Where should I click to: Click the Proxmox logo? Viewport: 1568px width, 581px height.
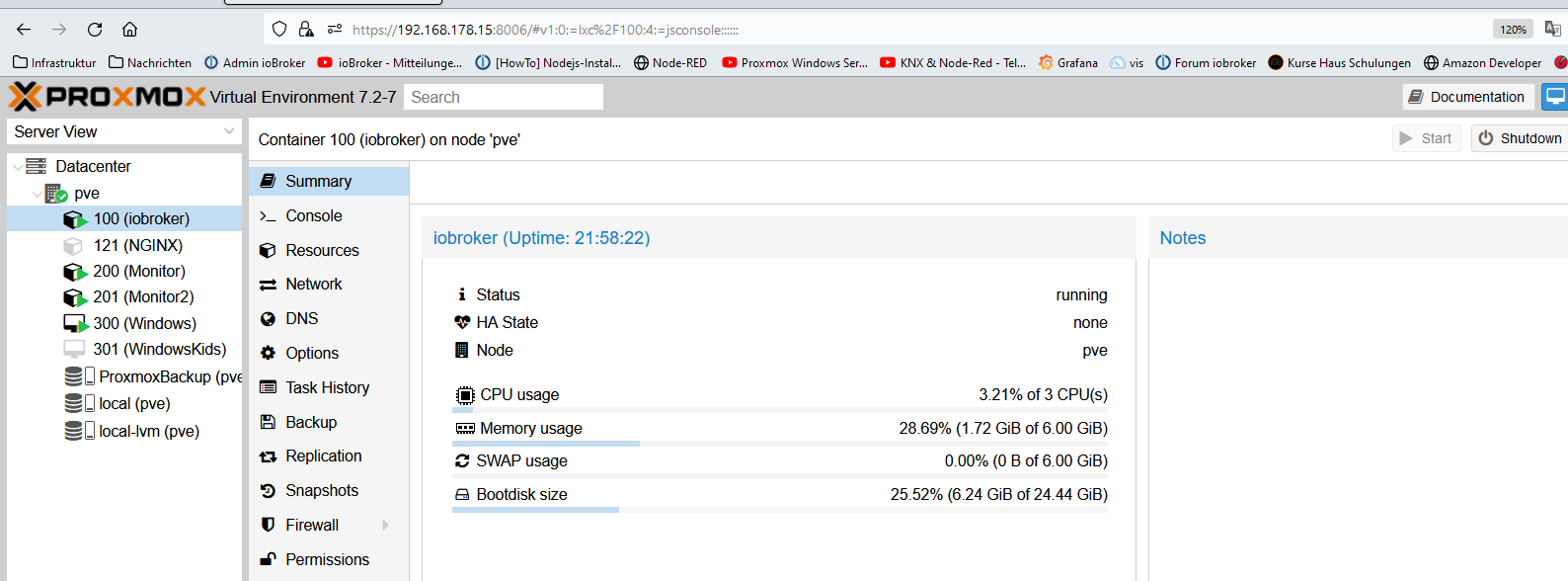coord(107,97)
